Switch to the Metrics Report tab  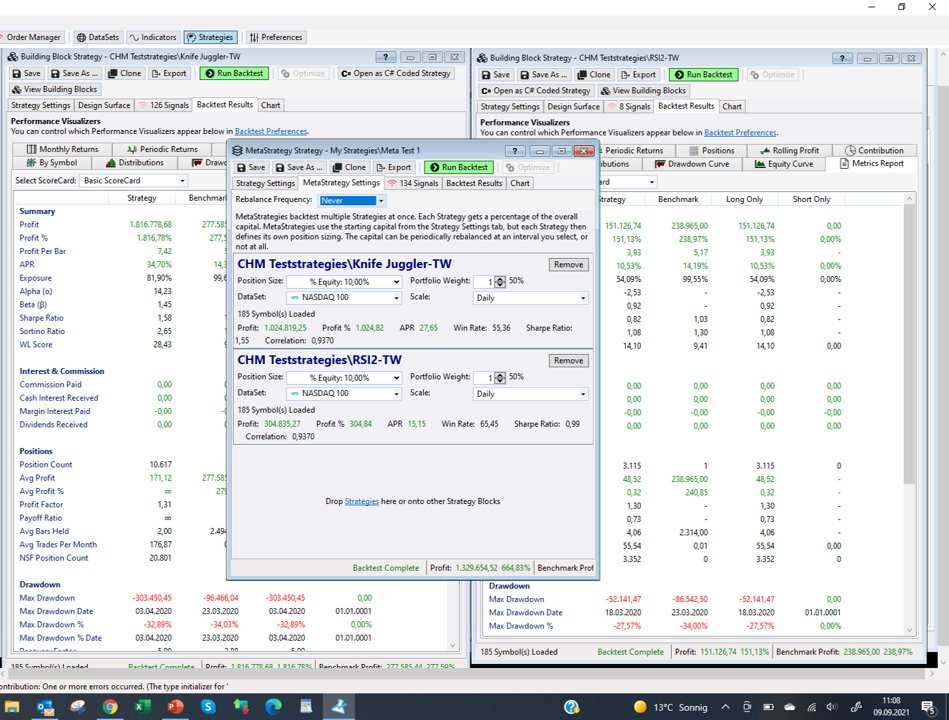coord(872,164)
